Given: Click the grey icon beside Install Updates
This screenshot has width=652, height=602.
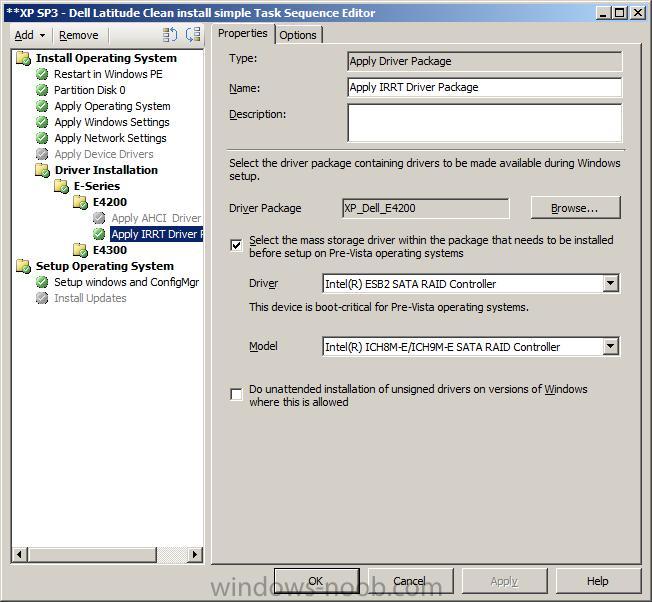Looking at the screenshot, I should (42, 298).
